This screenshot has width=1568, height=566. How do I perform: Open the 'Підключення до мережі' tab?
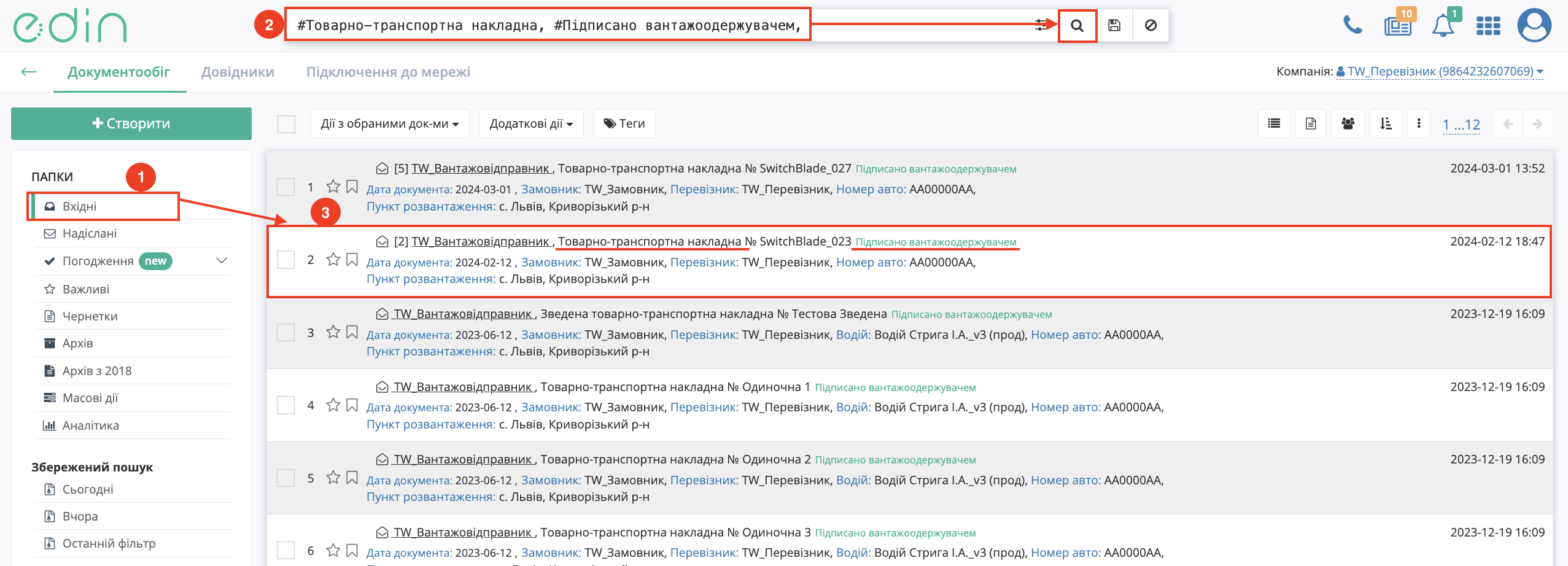click(x=388, y=72)
